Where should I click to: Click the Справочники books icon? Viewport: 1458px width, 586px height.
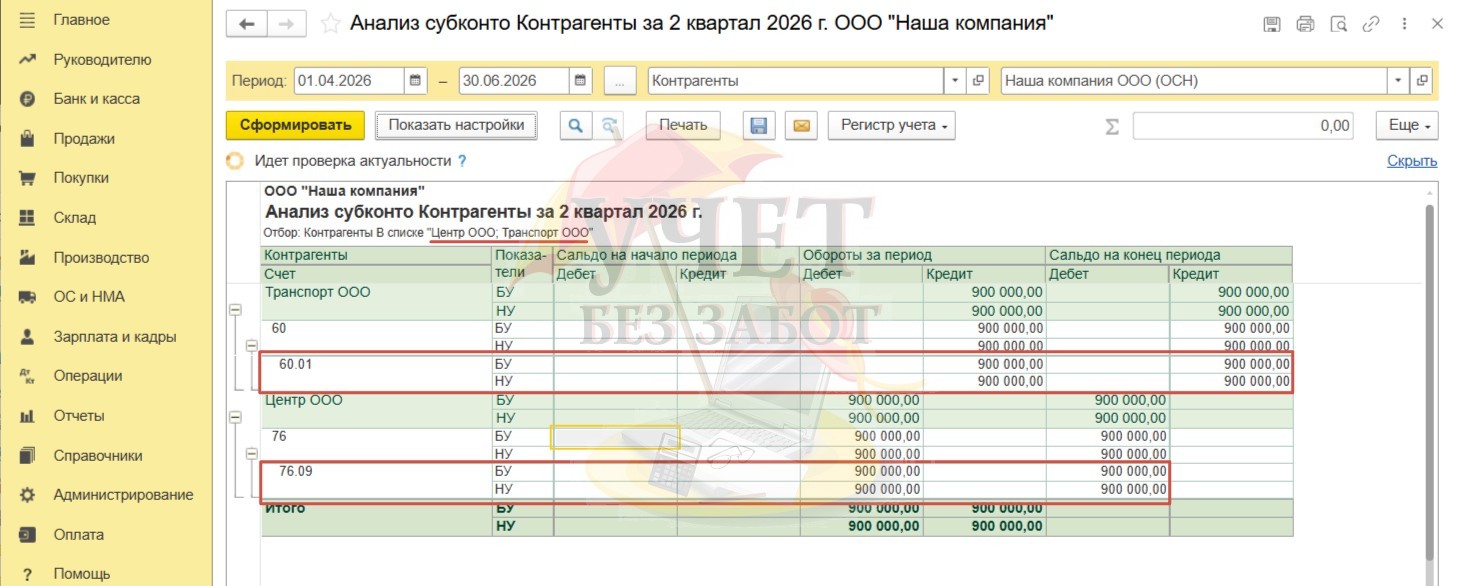[x=28, y=456]
